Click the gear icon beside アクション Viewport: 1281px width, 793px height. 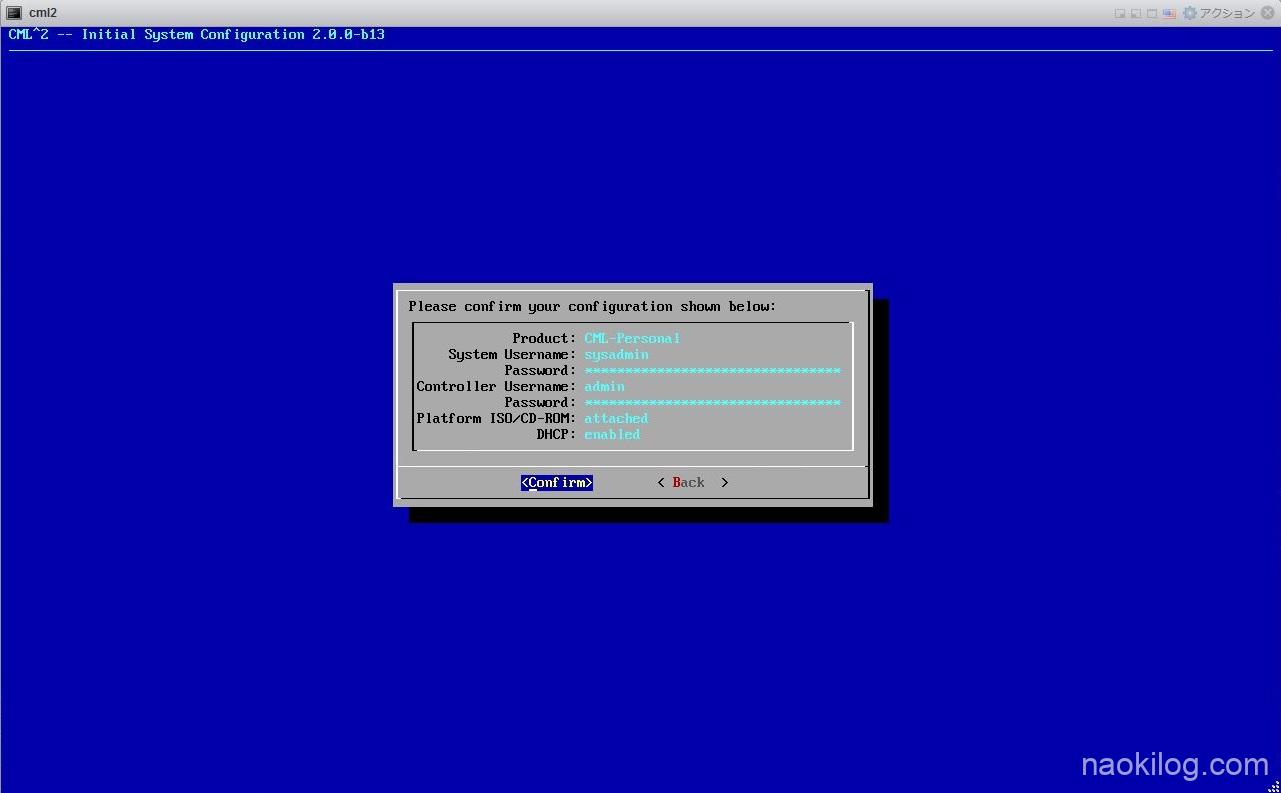(x=1189, y=13)
